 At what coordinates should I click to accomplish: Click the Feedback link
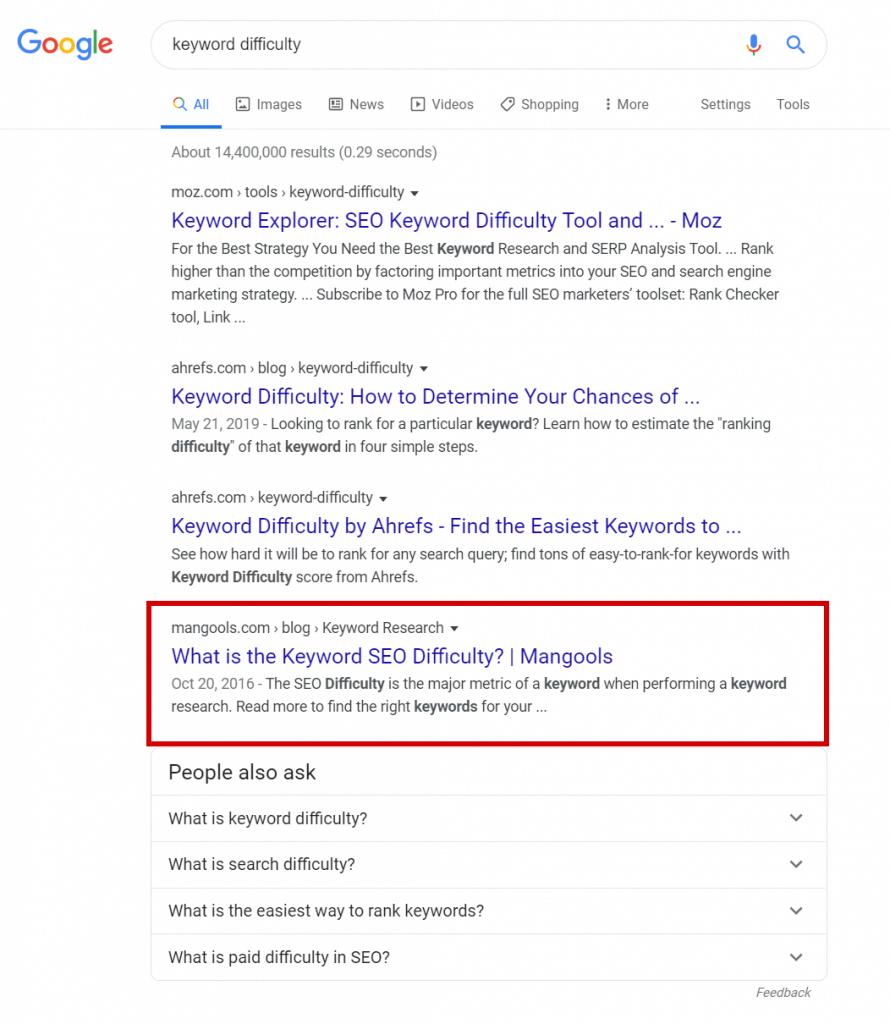tap(783, 992)
